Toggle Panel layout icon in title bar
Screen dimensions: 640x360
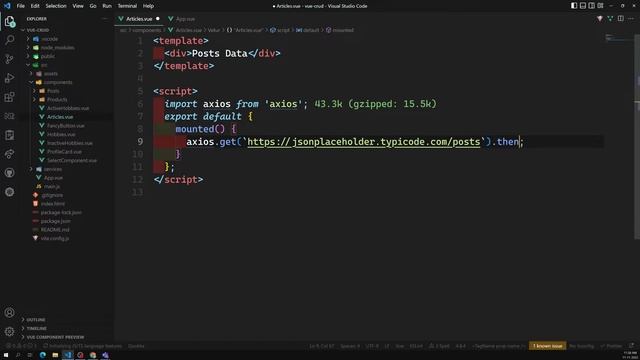click(583, 6)
